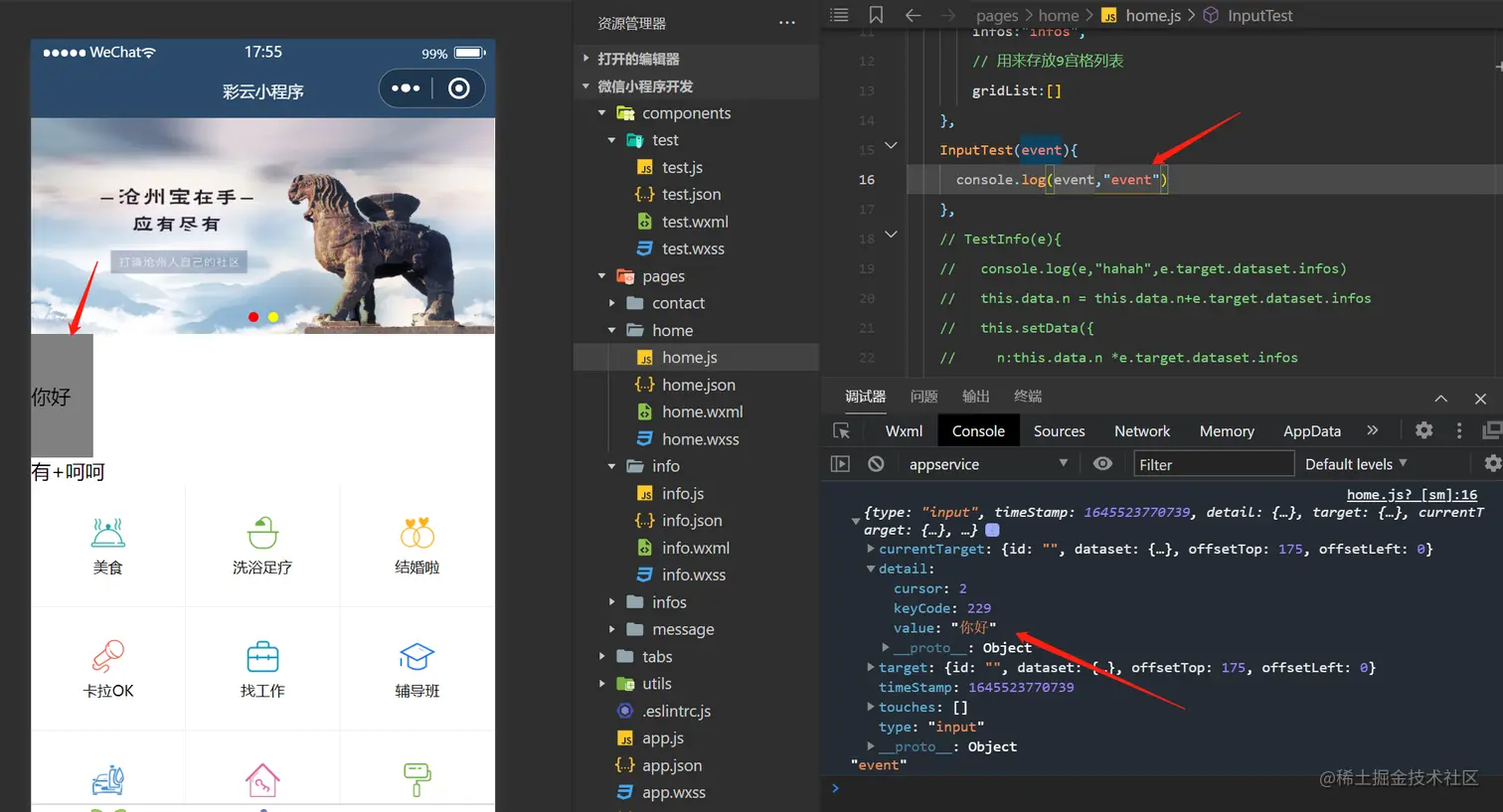Expand the currentTarget object in console
Viewport: 1503px width, 812px height.
[x=871, y=549]
